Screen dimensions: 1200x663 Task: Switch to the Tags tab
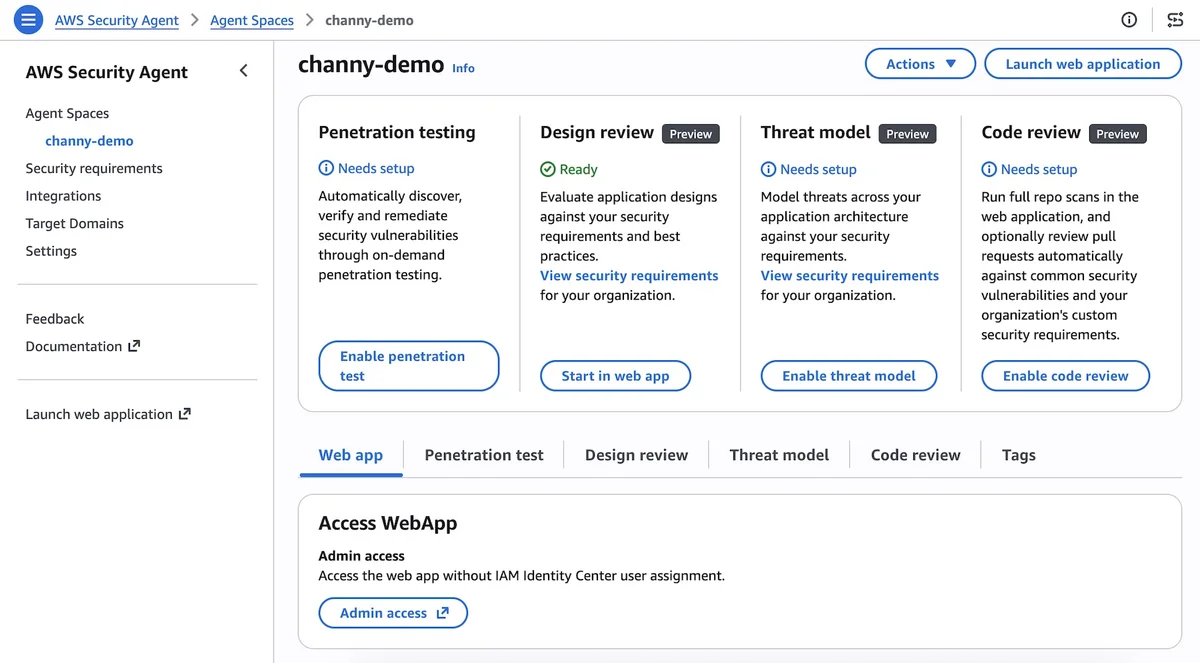coord(1018,455)
